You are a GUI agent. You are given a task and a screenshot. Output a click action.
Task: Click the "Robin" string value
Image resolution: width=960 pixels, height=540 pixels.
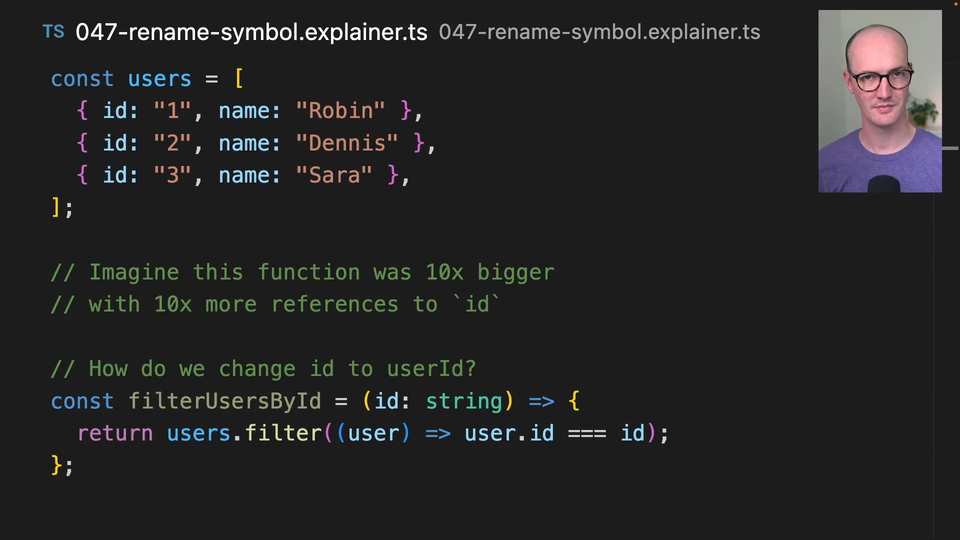pyautogui.click(x=341, y=110)
